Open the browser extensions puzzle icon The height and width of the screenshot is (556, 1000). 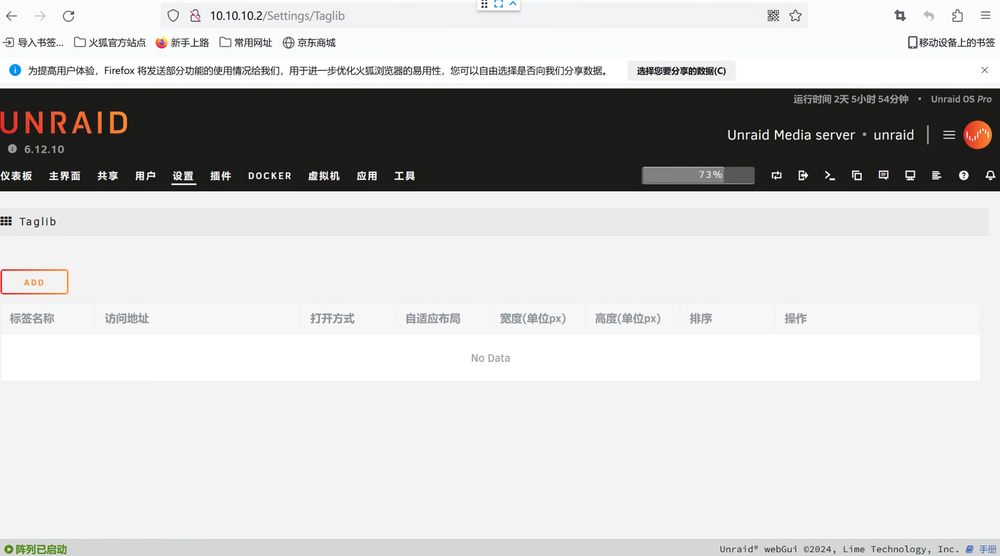[x=957, y=16]
